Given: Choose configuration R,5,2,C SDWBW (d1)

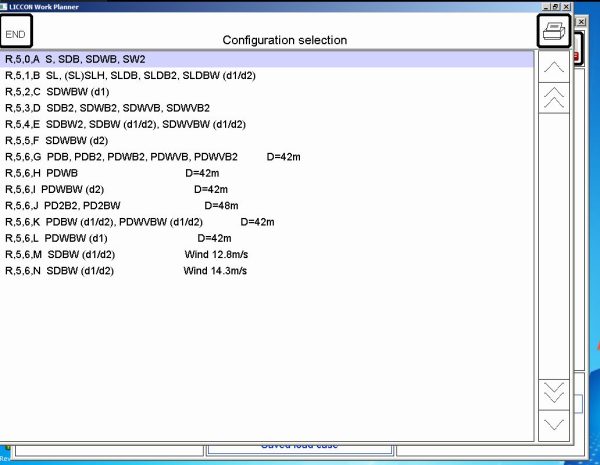Looking at the screenshot, I should (267, 92).
